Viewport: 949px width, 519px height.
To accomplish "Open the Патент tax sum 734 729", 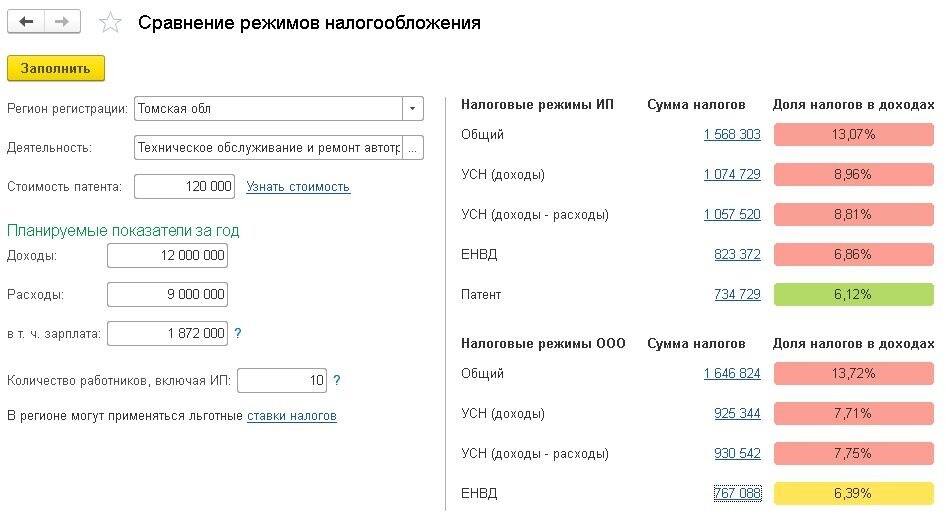I will (x=737, y=295).
